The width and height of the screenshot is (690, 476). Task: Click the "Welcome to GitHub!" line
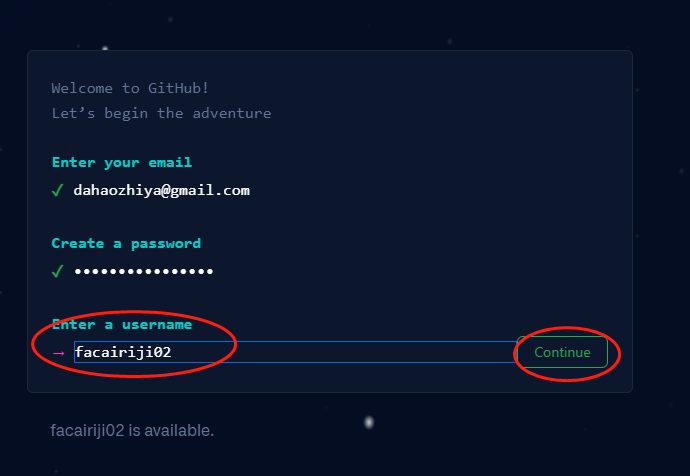coord(130,88)
